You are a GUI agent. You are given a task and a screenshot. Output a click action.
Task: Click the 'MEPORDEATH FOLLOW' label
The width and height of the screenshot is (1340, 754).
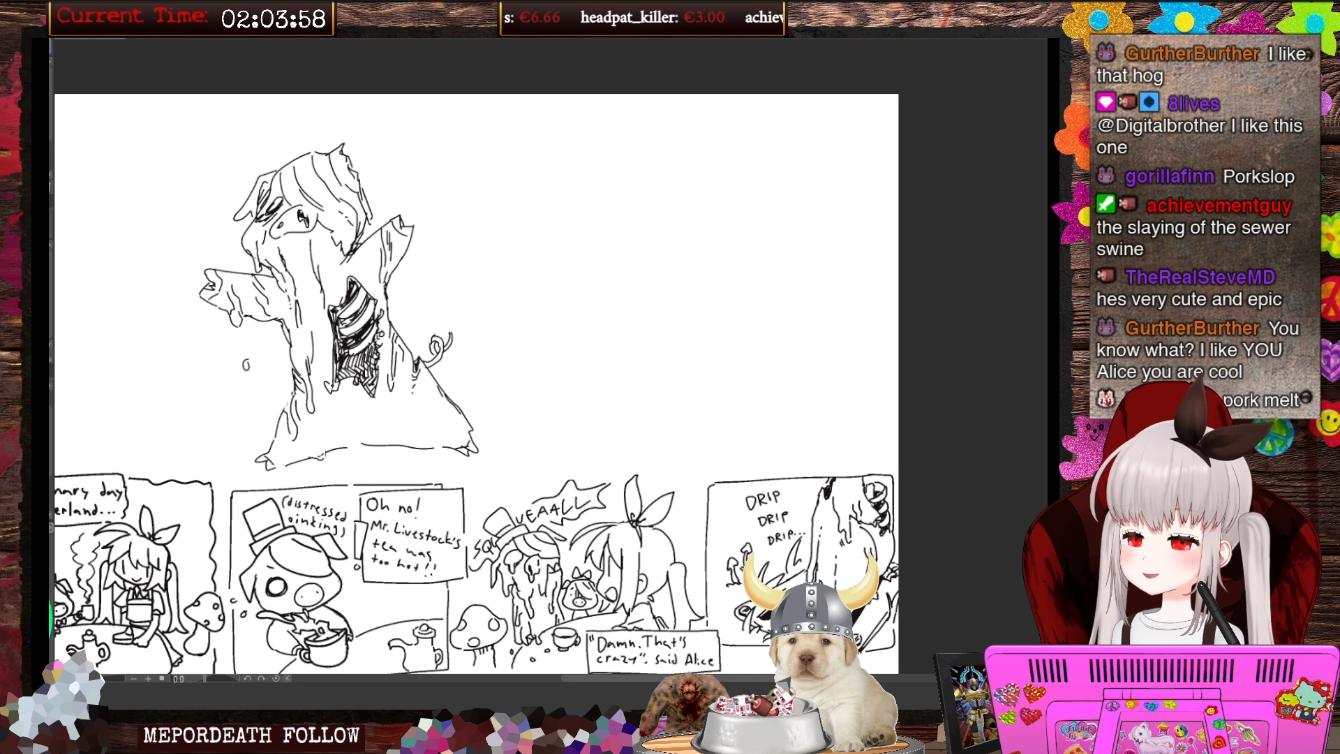click(251, 736)
